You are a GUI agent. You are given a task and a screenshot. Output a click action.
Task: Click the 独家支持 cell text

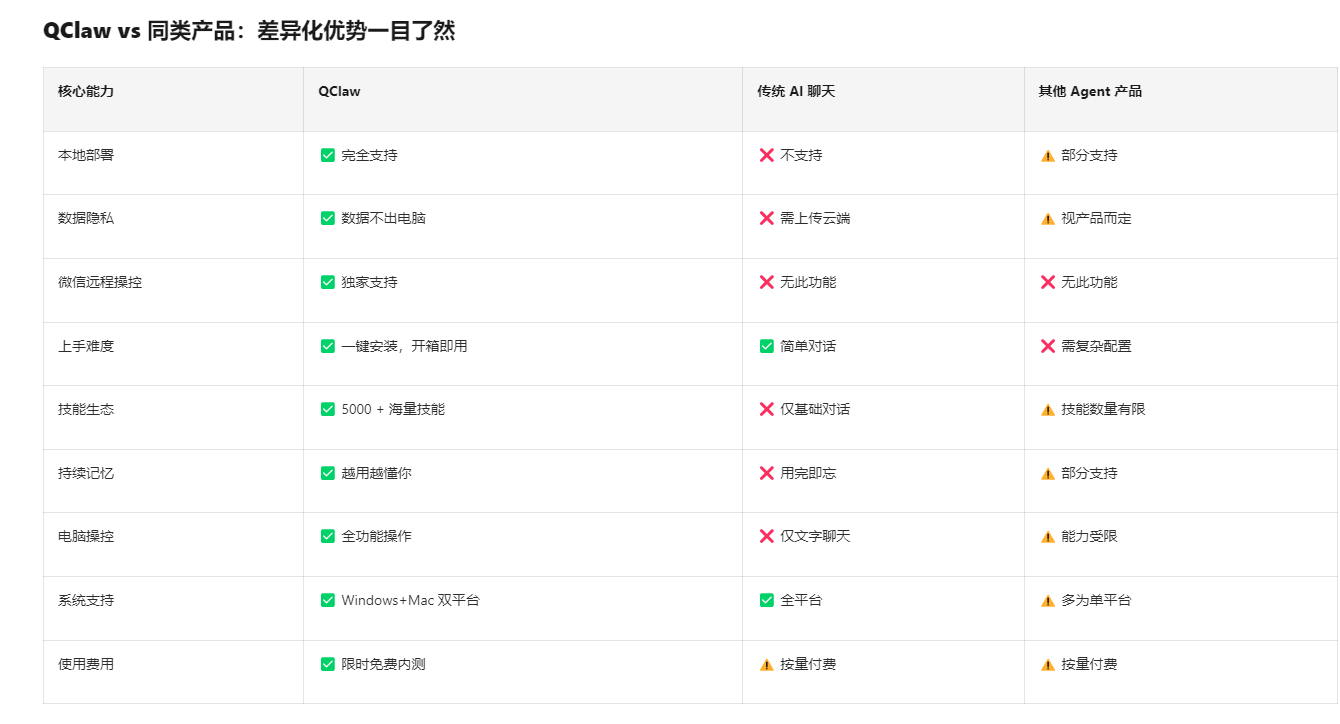(x=370, y=282)
